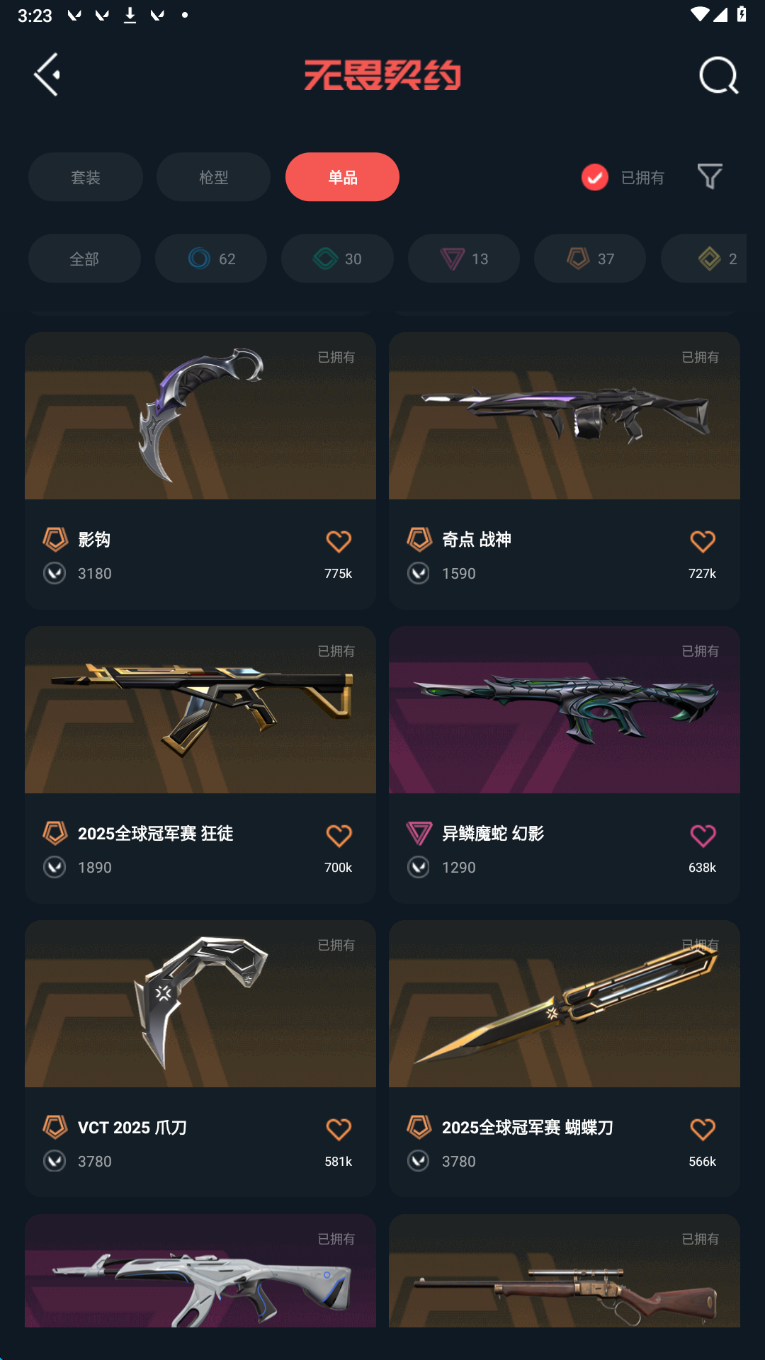Filter by orange pentagon rarity 37
This screenshot has width=765, height=1360.
pyautogui.click(x=590, y=259)
